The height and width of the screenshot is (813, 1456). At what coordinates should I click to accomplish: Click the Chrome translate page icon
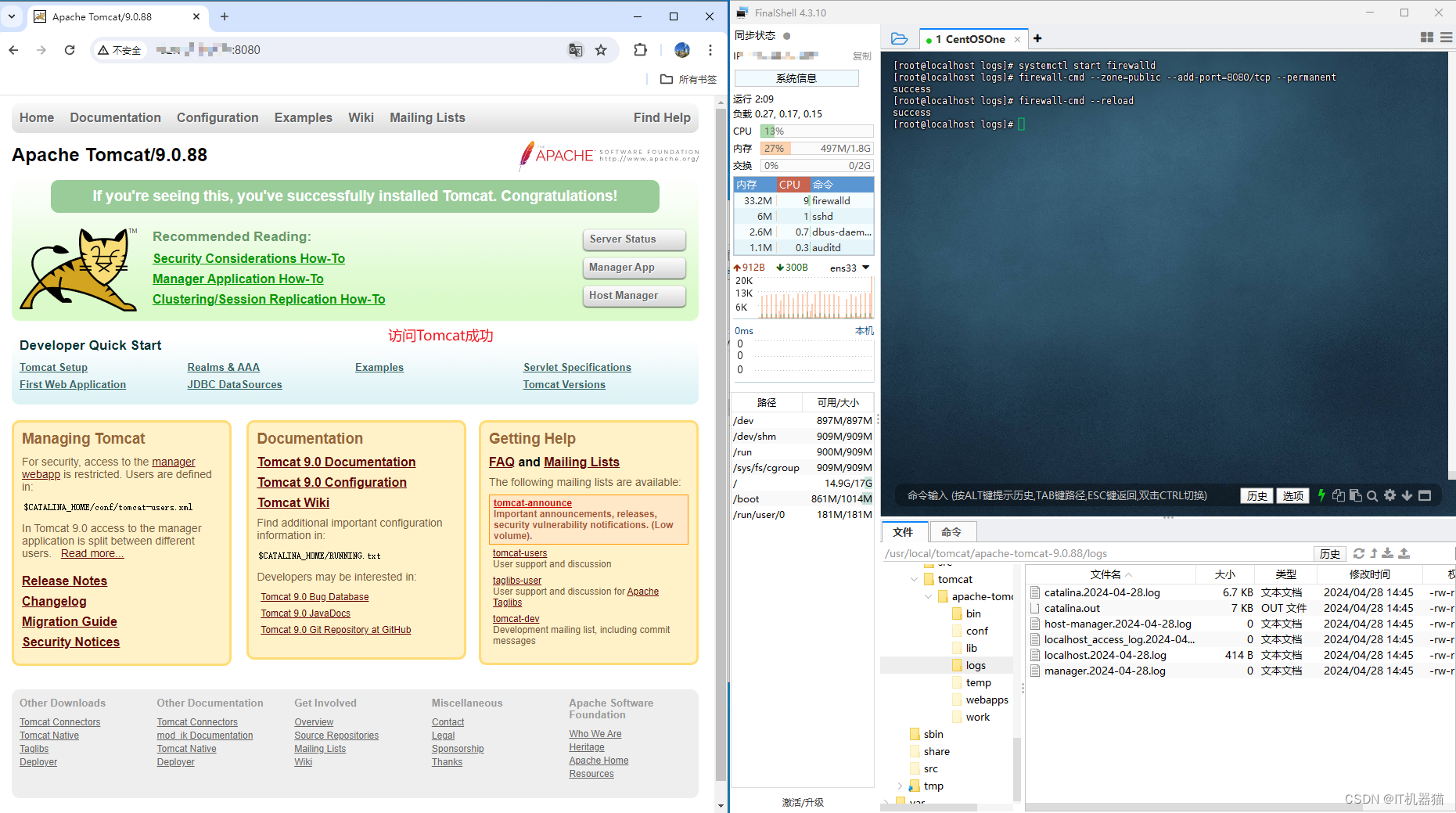coord(576,50)
